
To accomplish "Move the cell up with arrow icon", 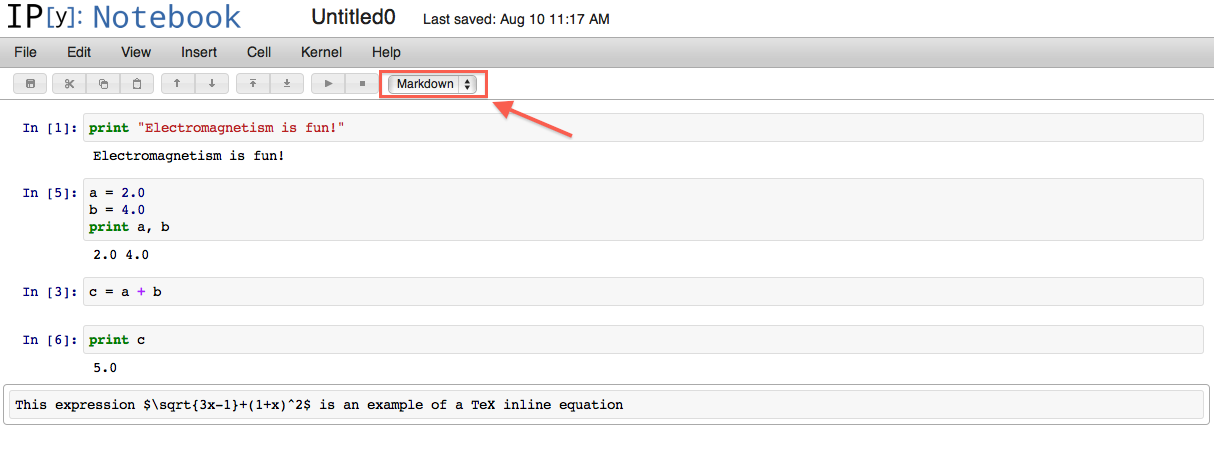I will 177,84.
